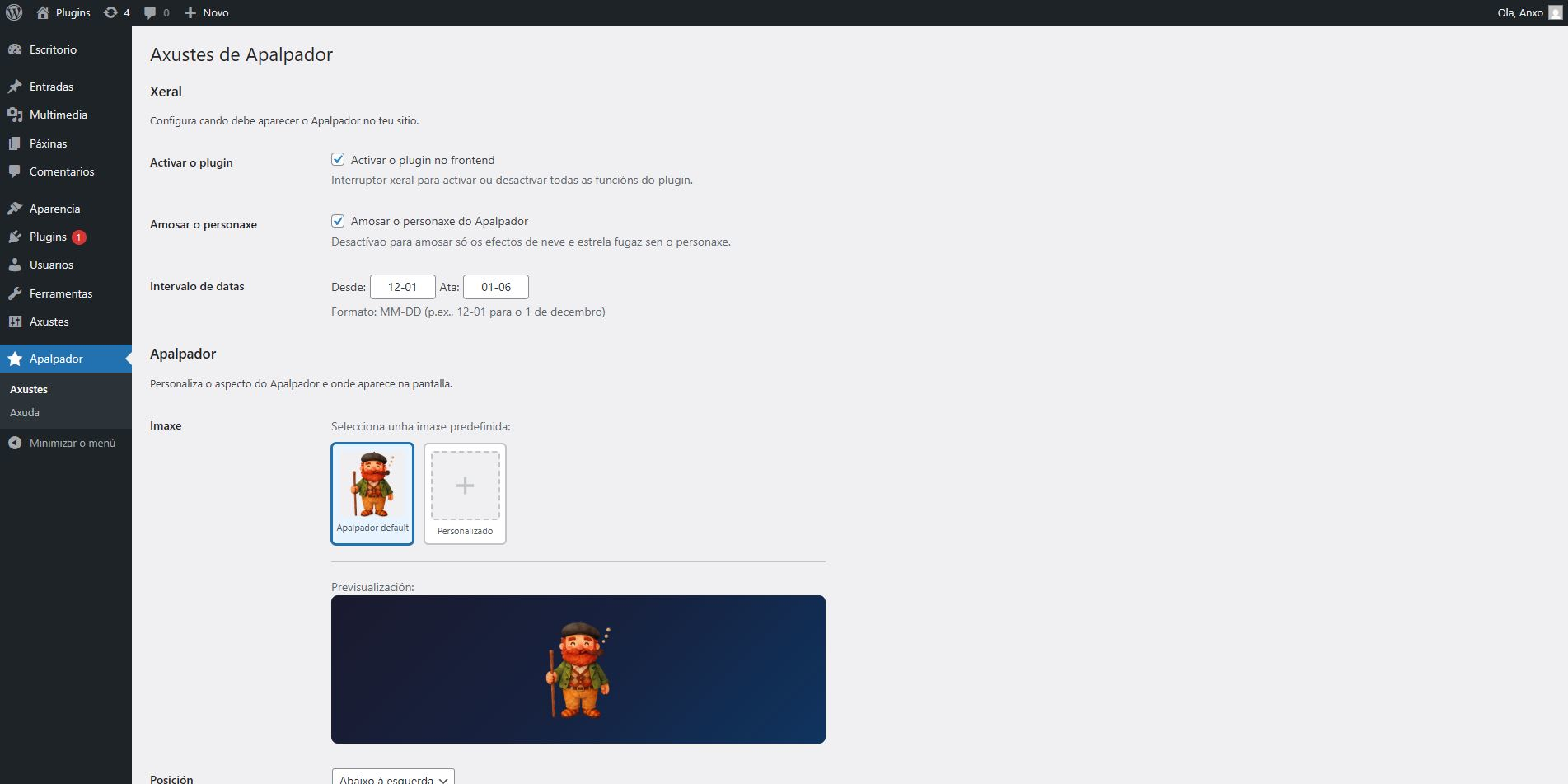Open Multimedia via its media icon
Image resolution: width=1568 pixels, height=784 pixels.
coord(15,115)
